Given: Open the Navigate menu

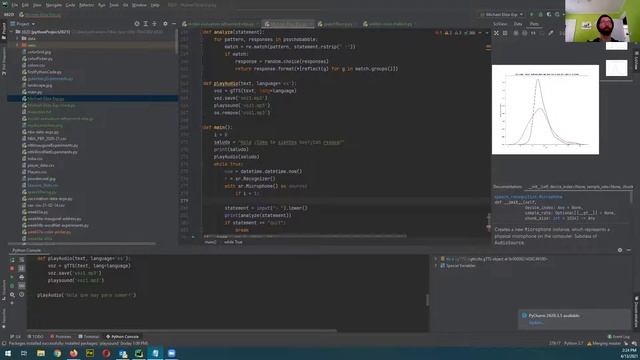Looking at the screenshot, I should (x=53, y=5).
